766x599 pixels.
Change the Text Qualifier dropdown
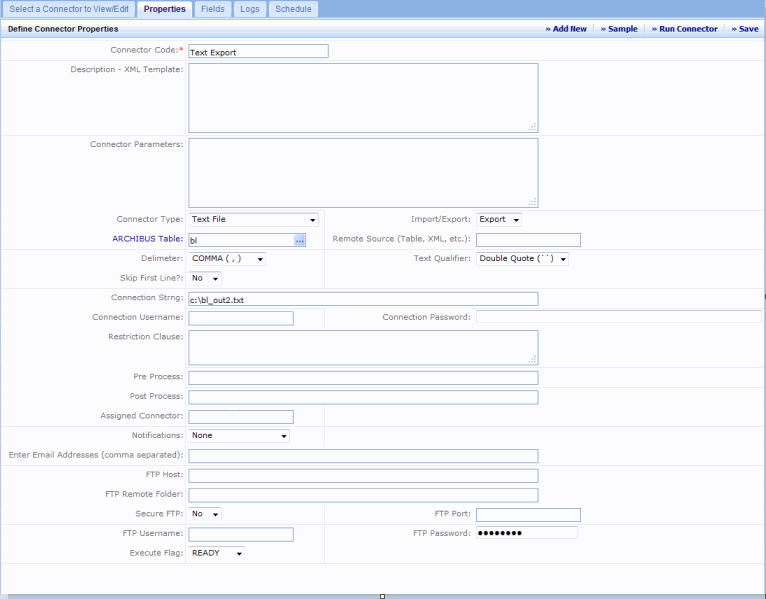pos(522,259)
